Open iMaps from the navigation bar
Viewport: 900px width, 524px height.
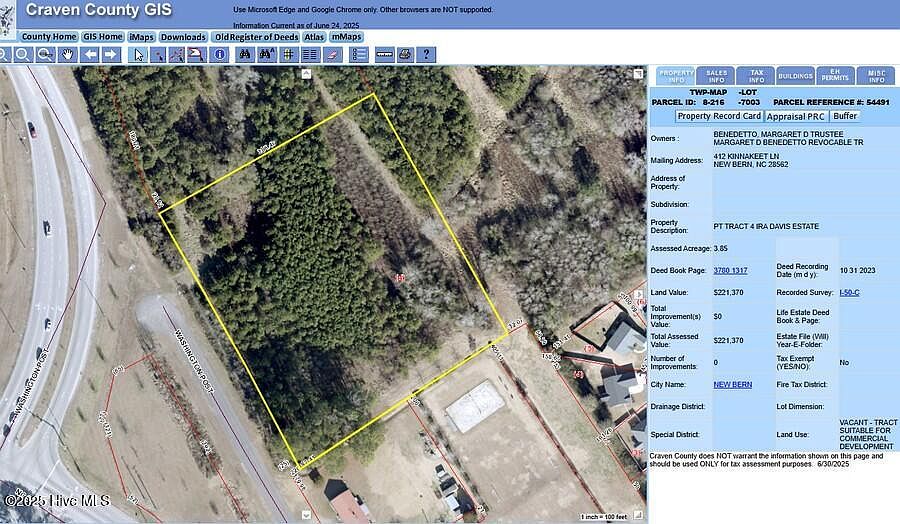click(141, 37)
